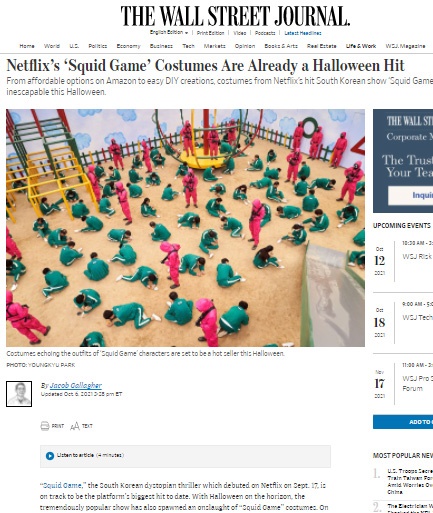The height and width of the screenshot is (513, 433).
Task: Open Jacob Gallagher author page link
Action: (x=76, y=385)
